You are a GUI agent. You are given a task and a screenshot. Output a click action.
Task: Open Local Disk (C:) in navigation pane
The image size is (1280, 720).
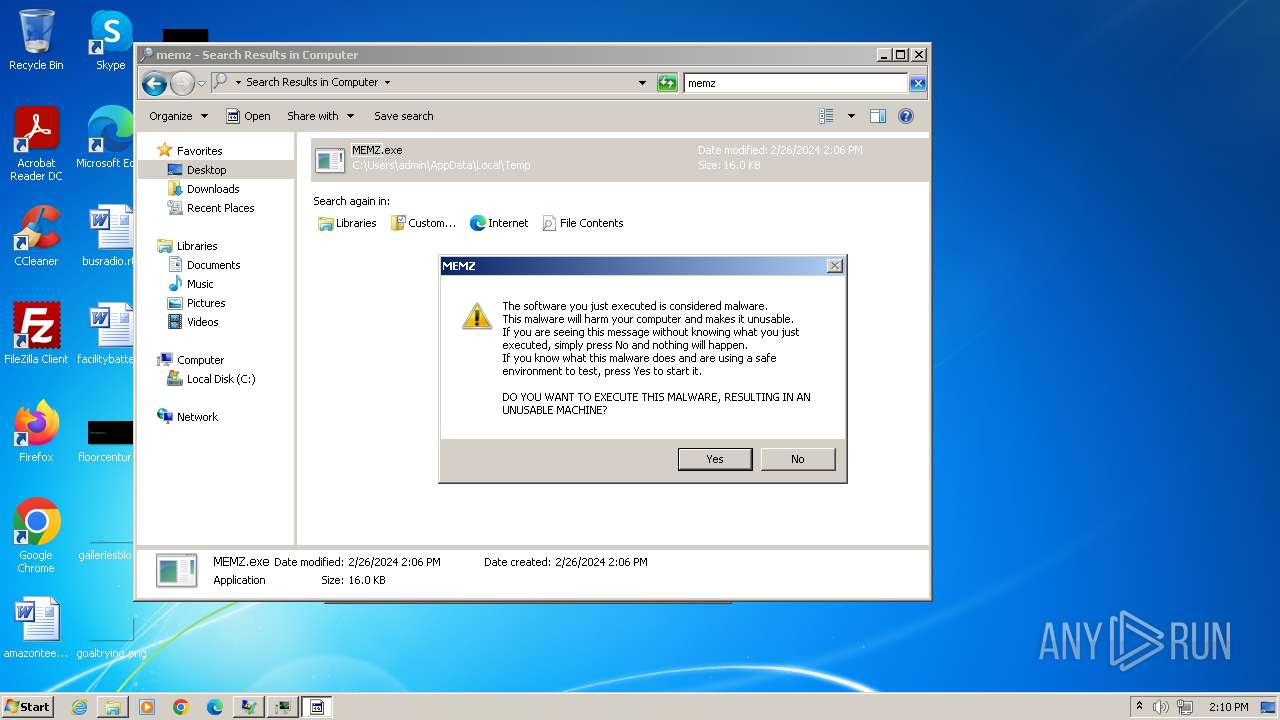tap(221, 379)
